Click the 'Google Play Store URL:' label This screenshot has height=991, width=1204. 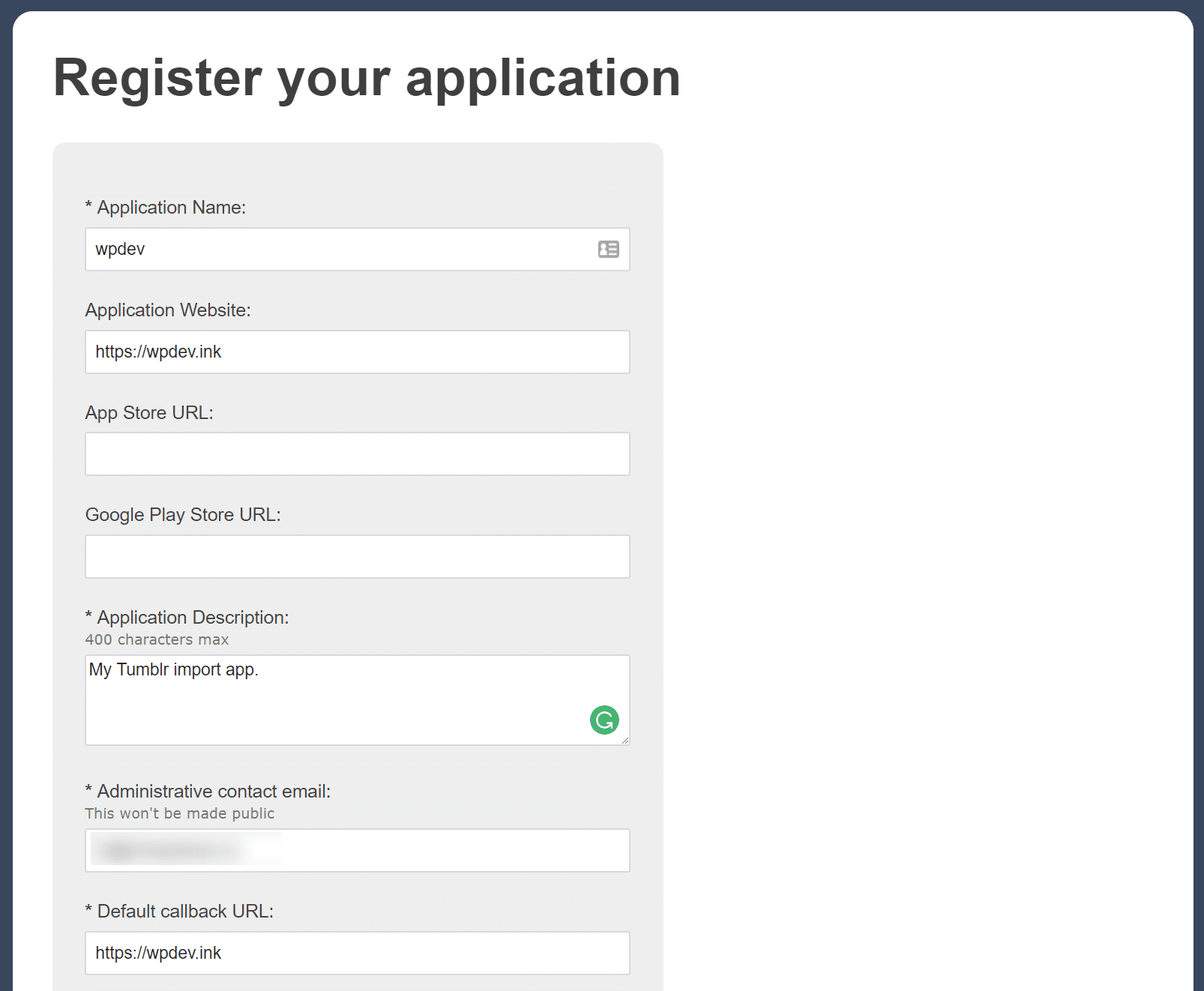pos(184,514)
